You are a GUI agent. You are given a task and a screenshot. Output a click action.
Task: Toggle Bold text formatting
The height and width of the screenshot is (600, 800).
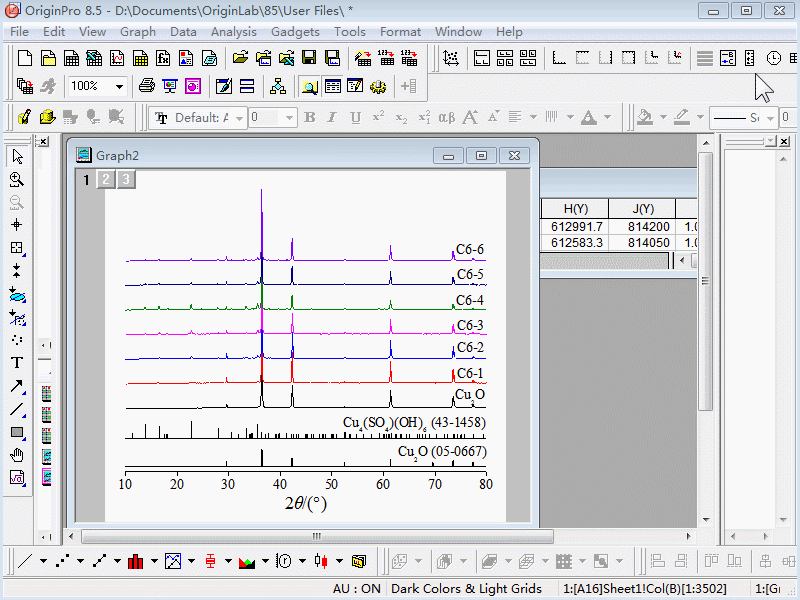pos(310,118)
